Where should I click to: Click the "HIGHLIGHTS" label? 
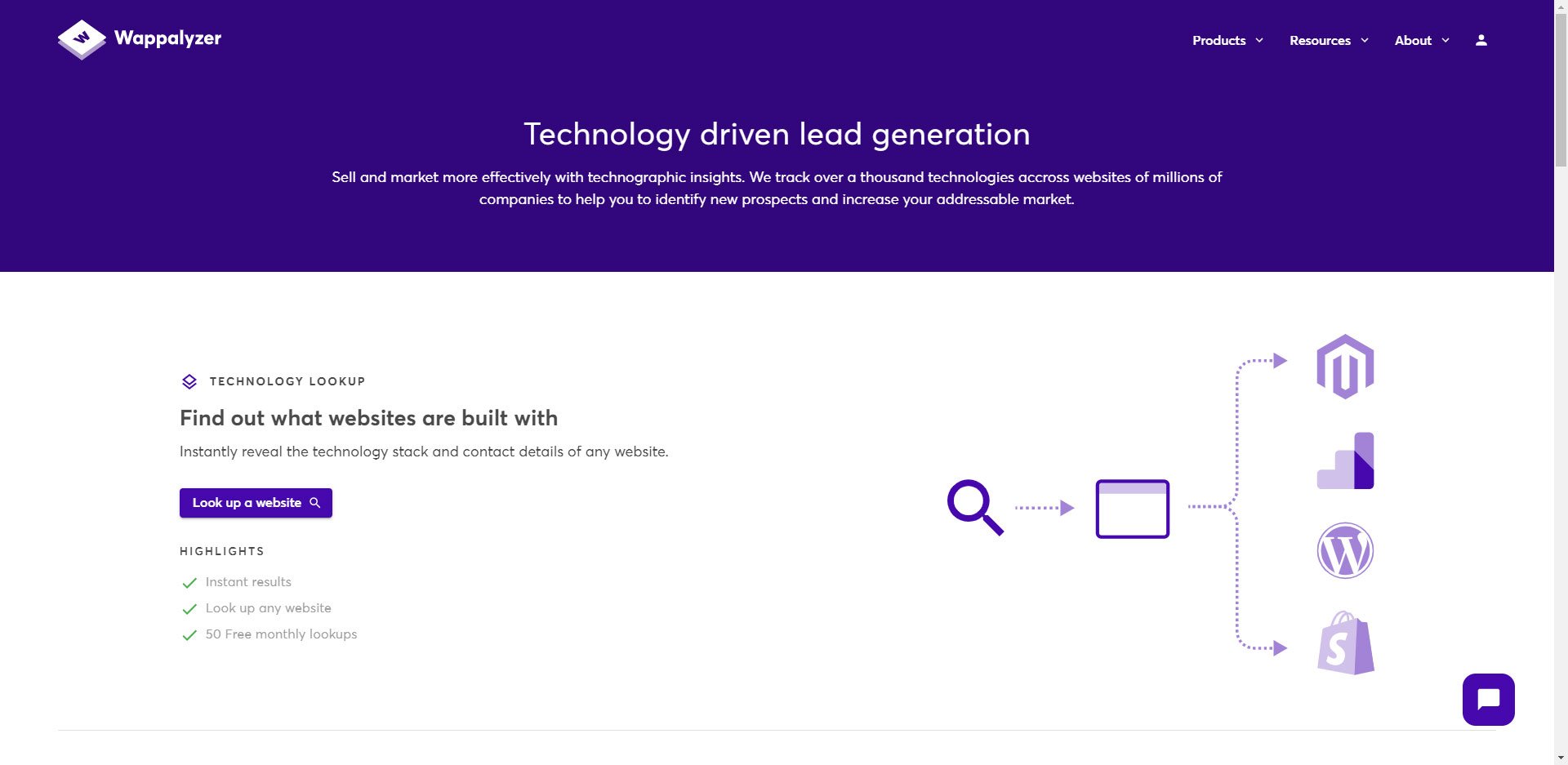222,551
